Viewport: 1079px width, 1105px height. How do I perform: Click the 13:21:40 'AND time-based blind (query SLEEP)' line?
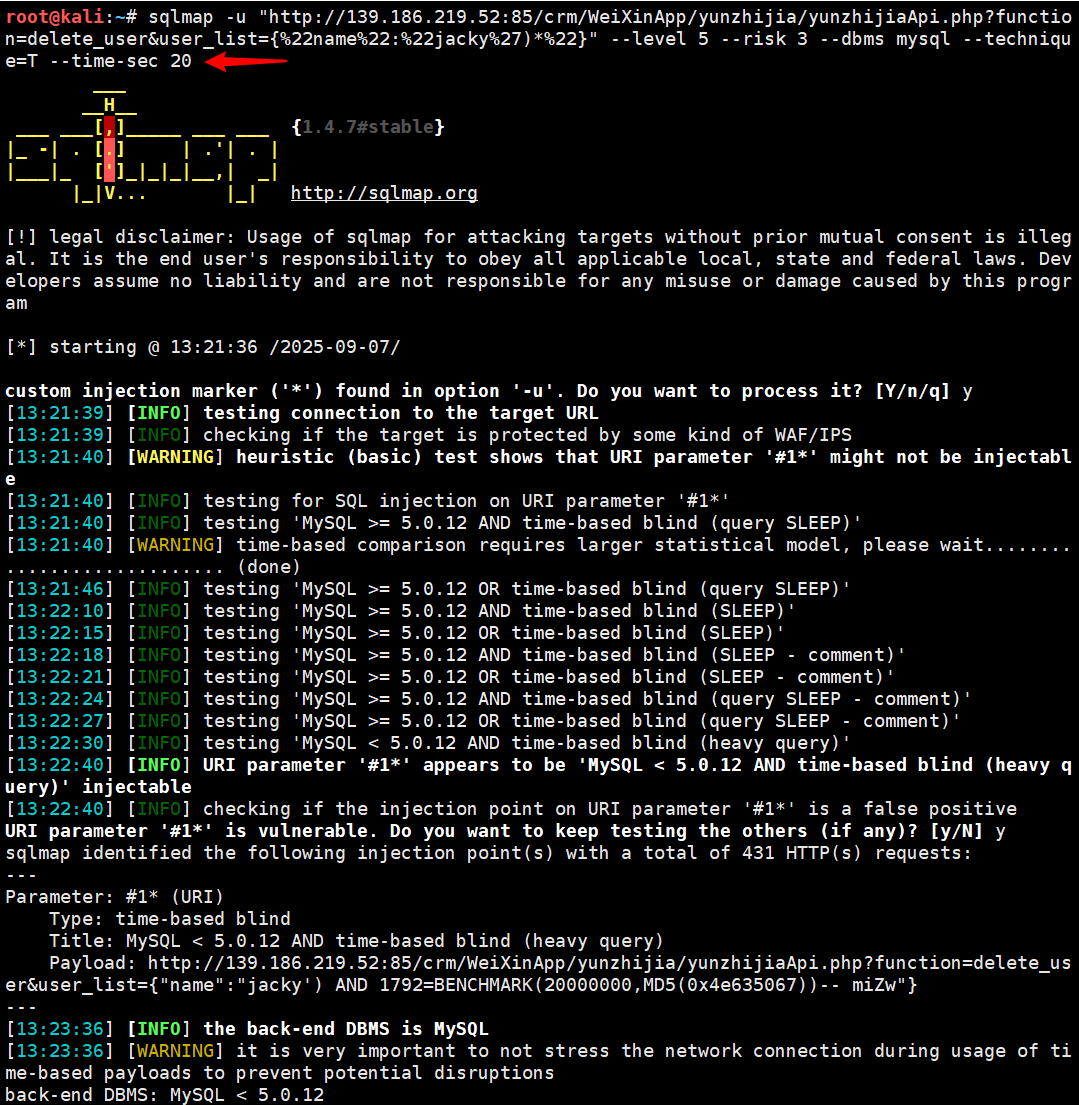(x=433, y=523)
